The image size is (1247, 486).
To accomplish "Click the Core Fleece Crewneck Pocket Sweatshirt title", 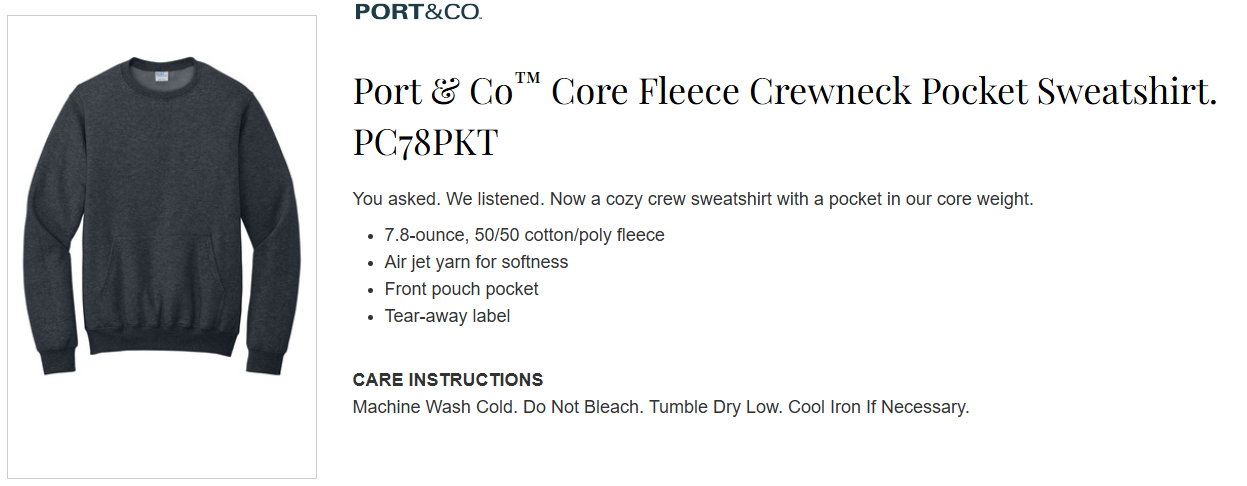I will click(784, 92).
